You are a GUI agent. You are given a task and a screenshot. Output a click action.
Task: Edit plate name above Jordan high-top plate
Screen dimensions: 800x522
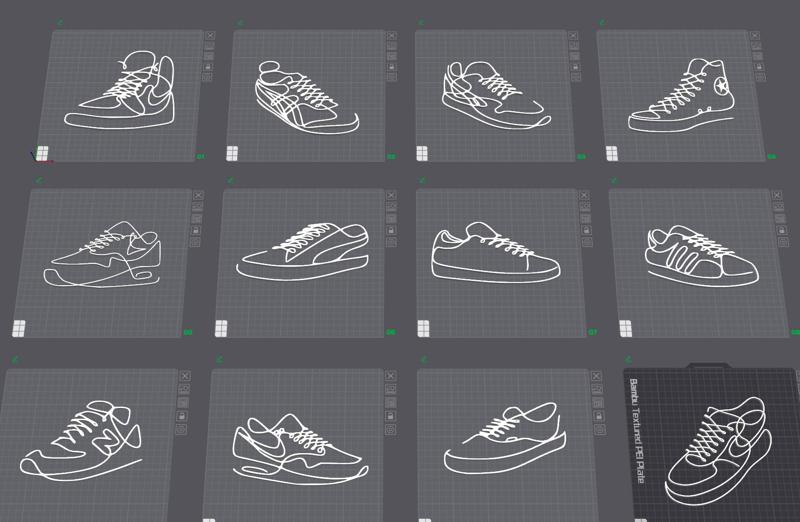pos(60,22)
